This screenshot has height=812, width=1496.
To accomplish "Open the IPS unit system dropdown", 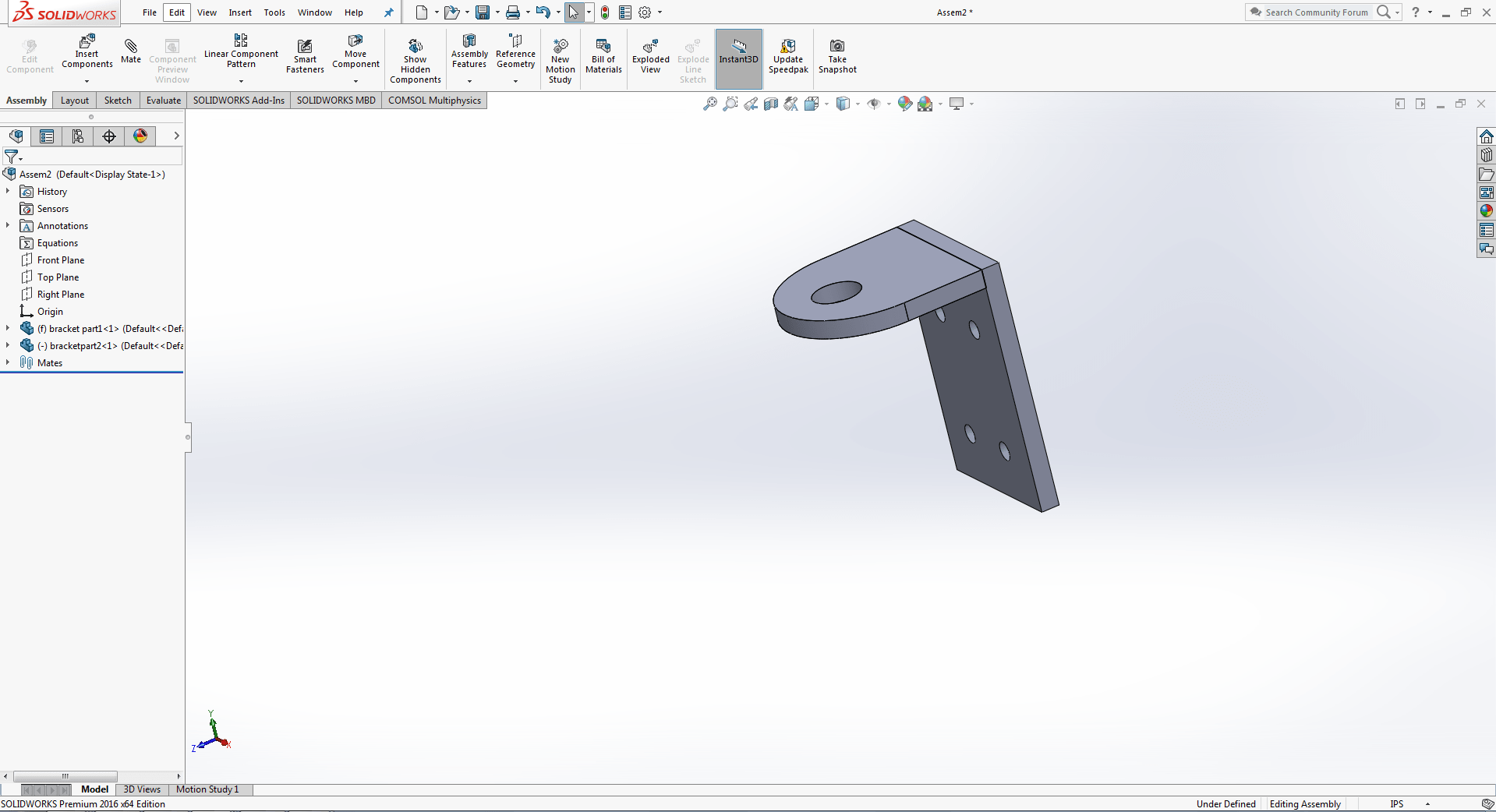I will (x=1427, y=804).
